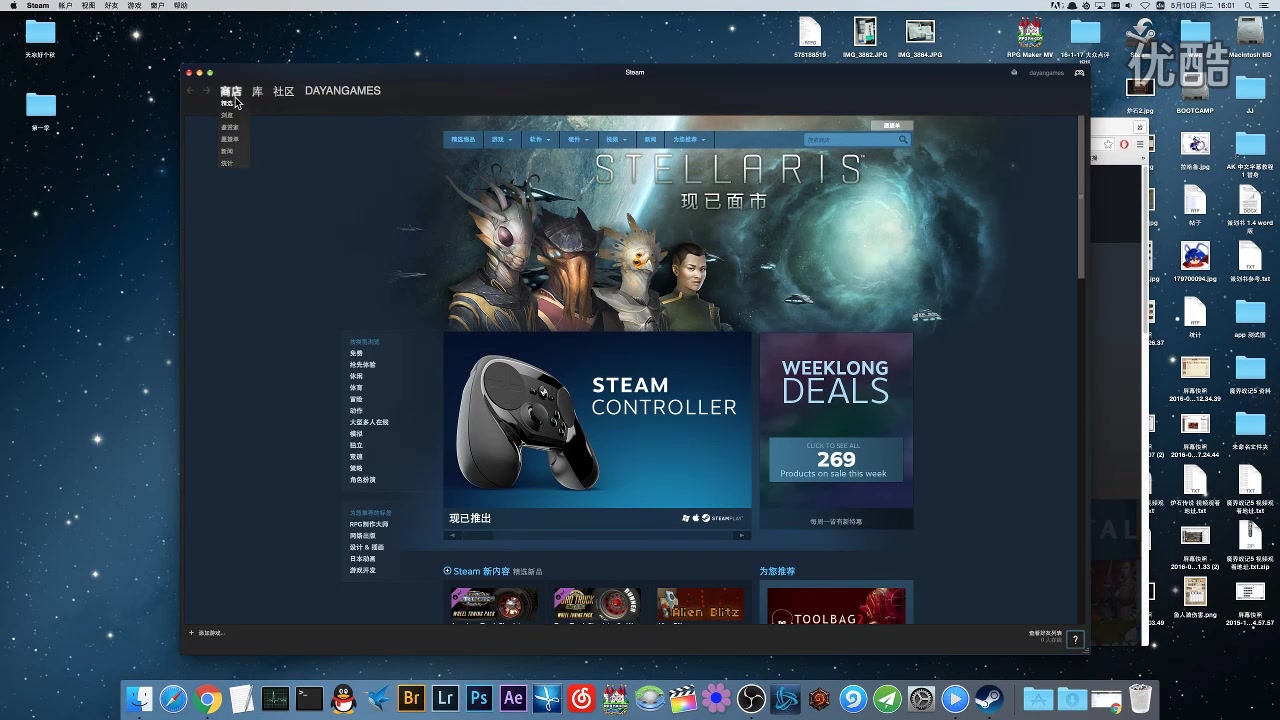
Task: Open the Stellaris banner
Action: [678, 240]
